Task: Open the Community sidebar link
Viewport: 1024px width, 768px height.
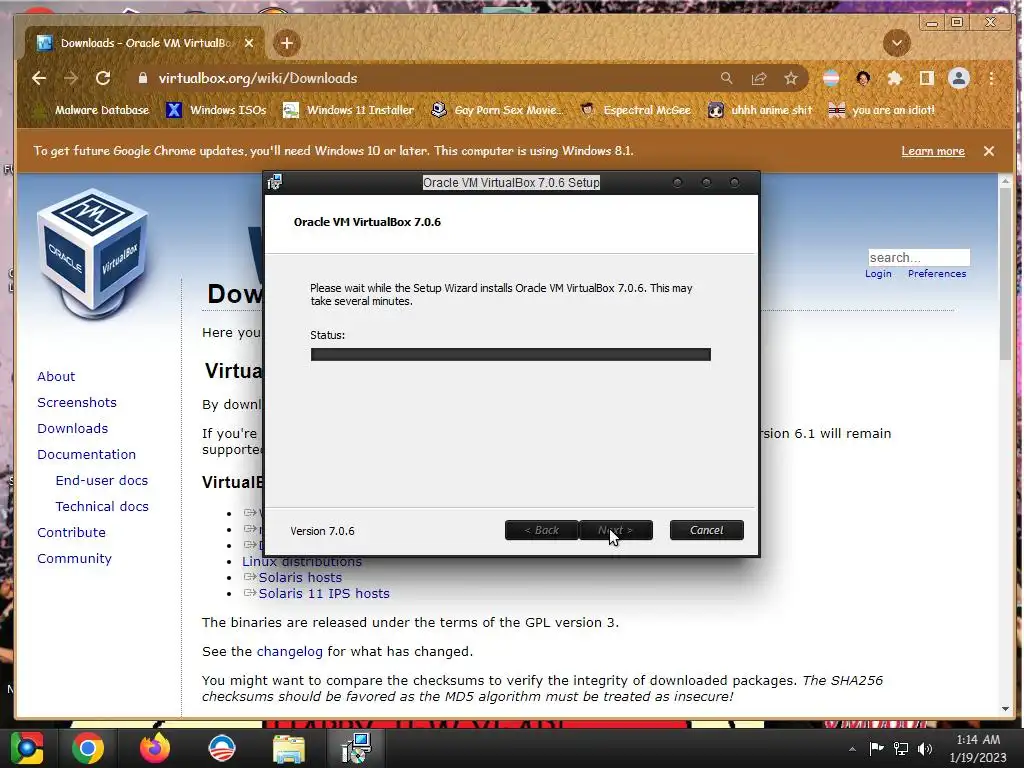Action: [74, 559]
